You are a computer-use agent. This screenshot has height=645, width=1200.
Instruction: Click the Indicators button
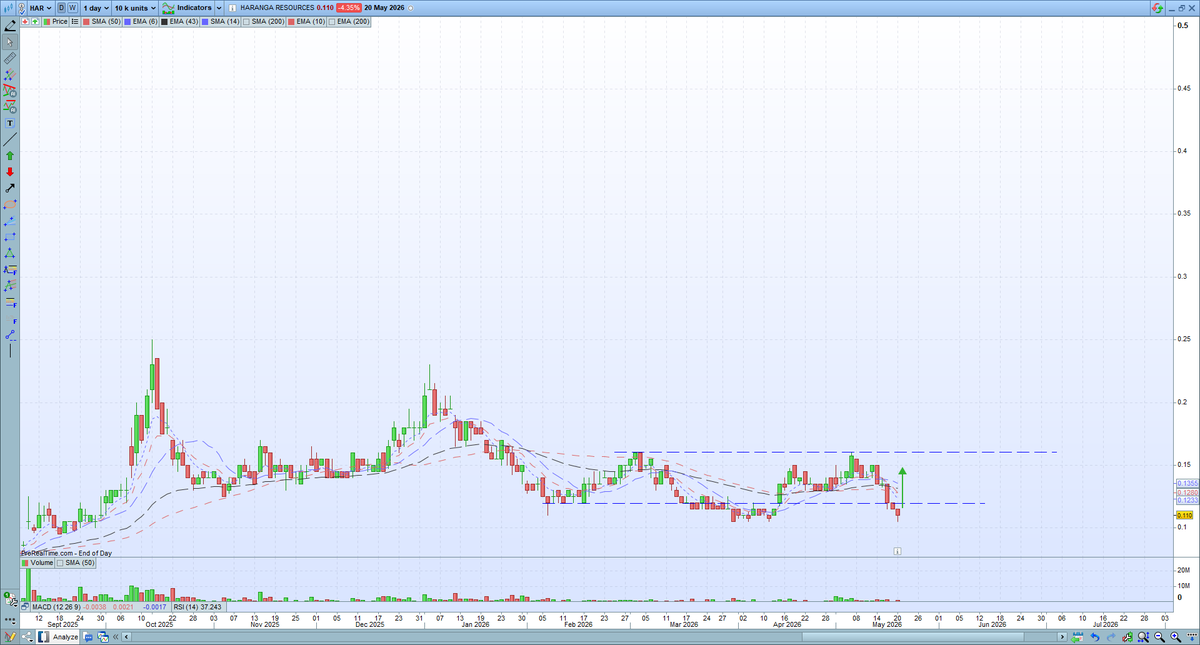point(194,7)
